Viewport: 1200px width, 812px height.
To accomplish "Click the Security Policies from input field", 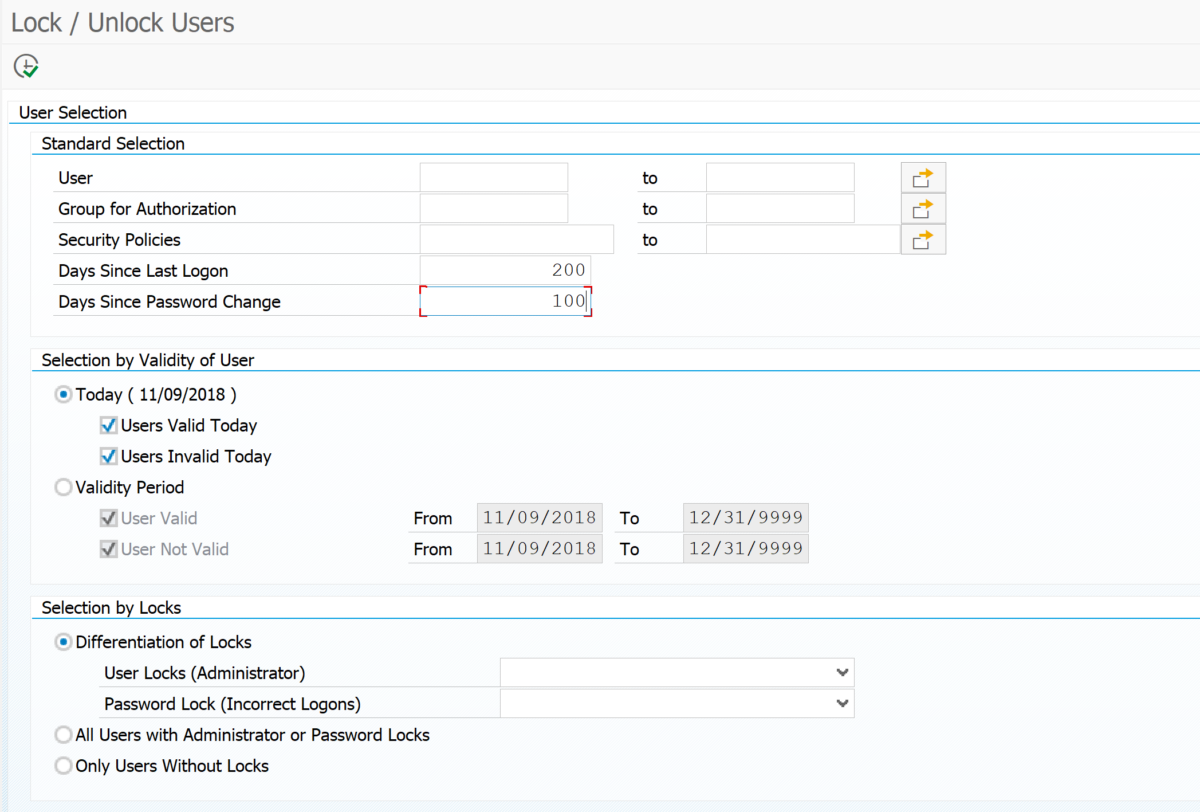I will coord(516,240).
